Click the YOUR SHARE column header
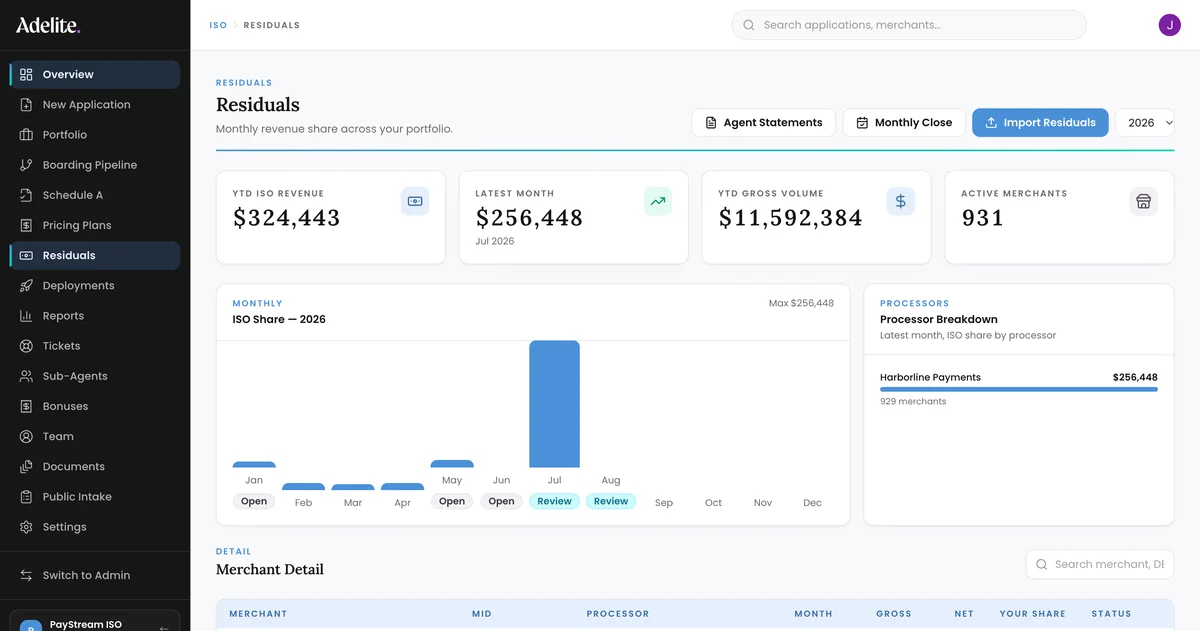This screenshot has width=1200, height=631. tap(1033, 614)
